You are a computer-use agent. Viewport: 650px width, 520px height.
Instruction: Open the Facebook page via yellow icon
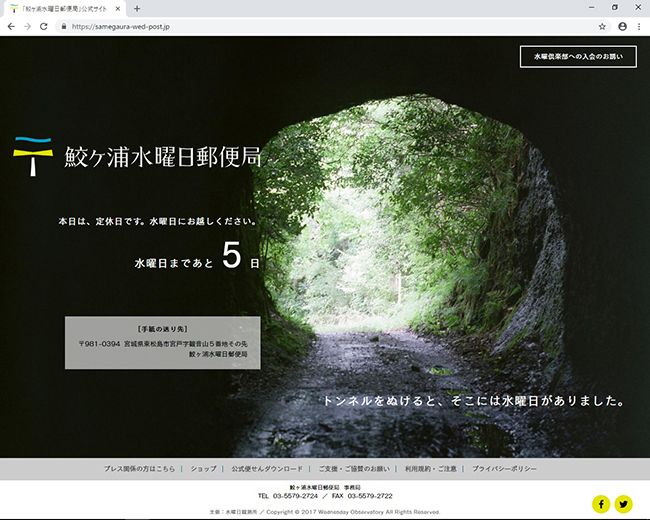coord(600,503)
